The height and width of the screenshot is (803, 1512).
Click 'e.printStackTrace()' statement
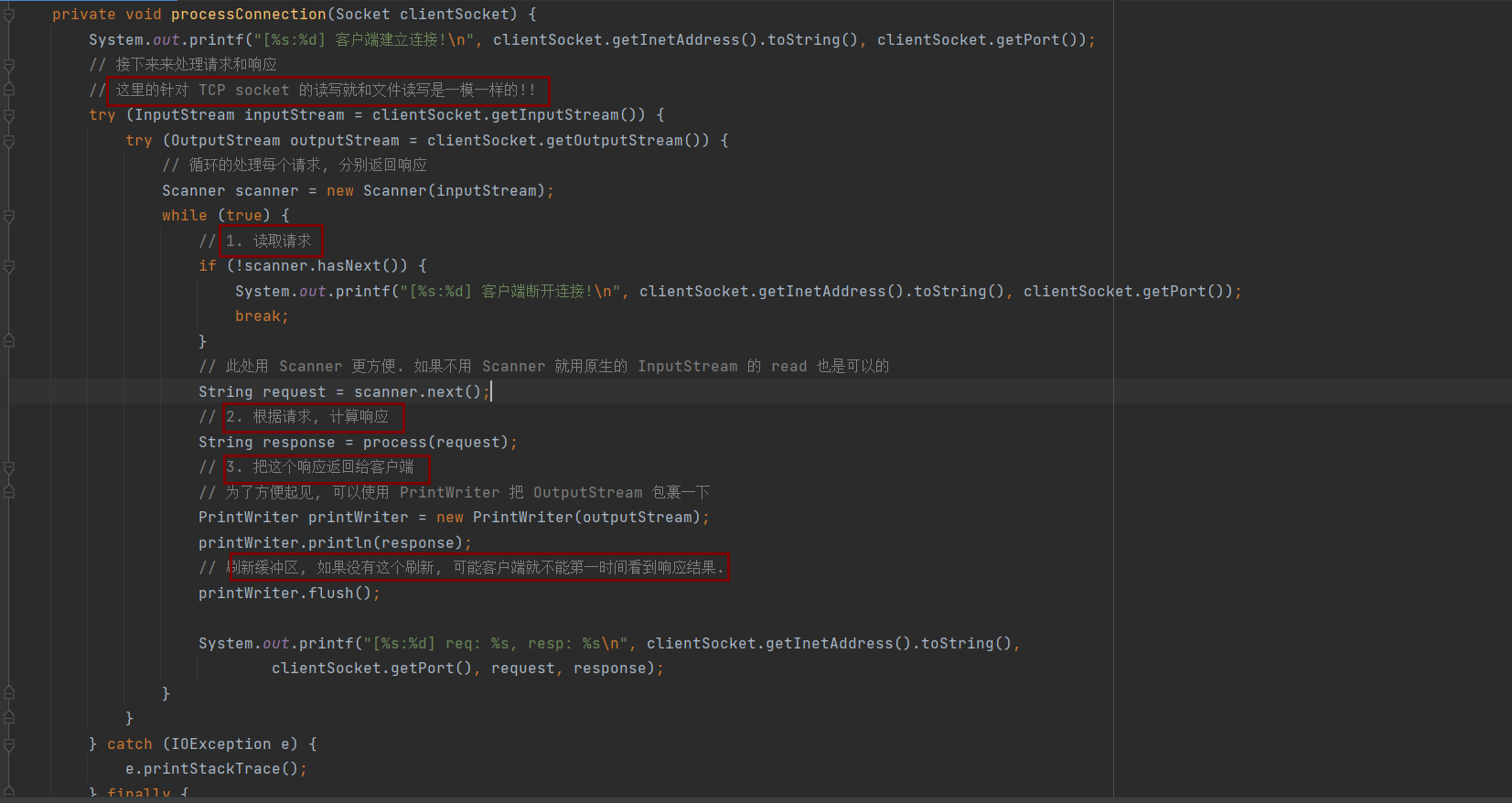(x=216, y=769)
